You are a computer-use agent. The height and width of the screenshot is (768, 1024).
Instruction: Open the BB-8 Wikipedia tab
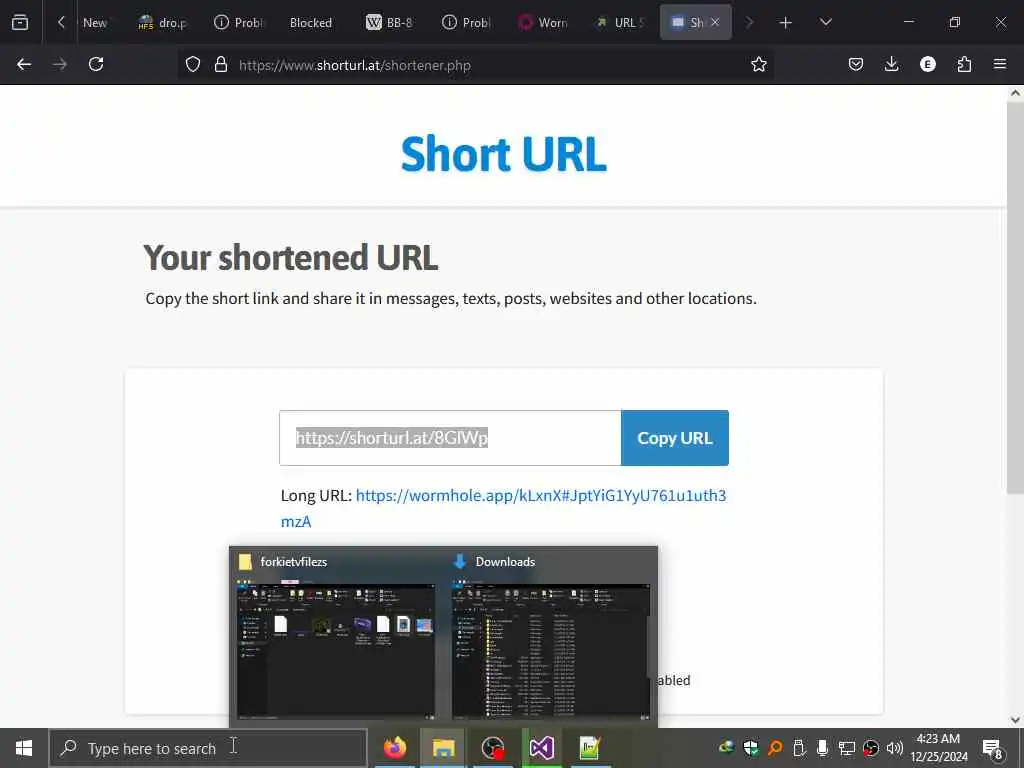click(390, 22)
